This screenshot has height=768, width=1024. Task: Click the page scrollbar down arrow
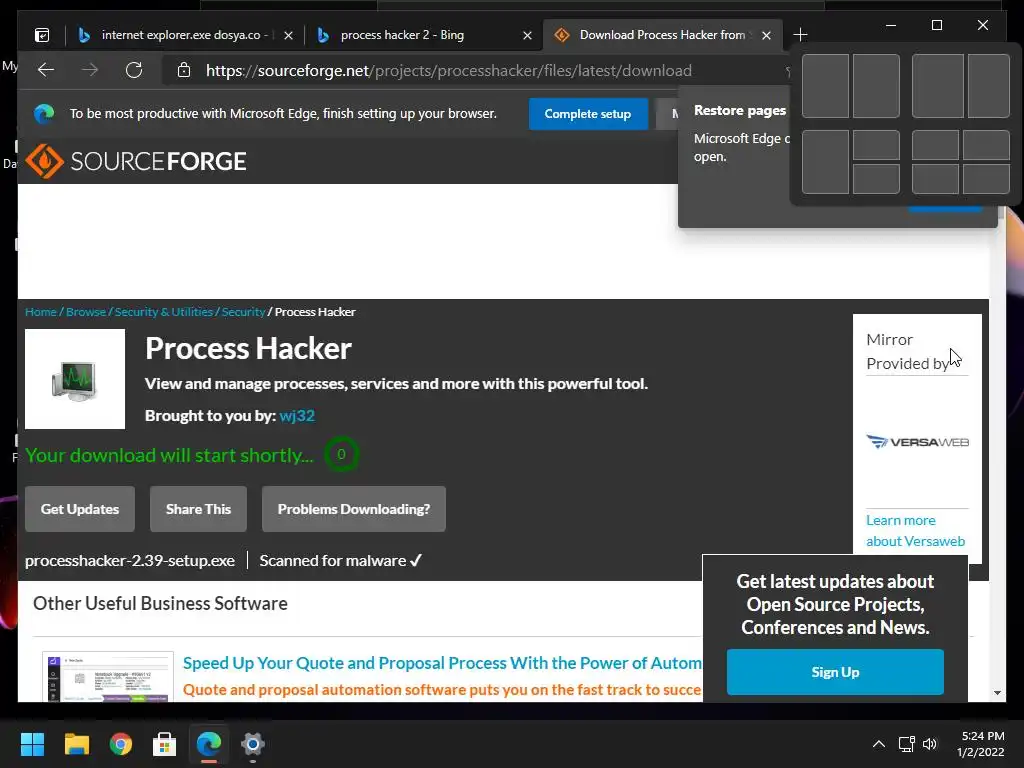tap(997, 693)
